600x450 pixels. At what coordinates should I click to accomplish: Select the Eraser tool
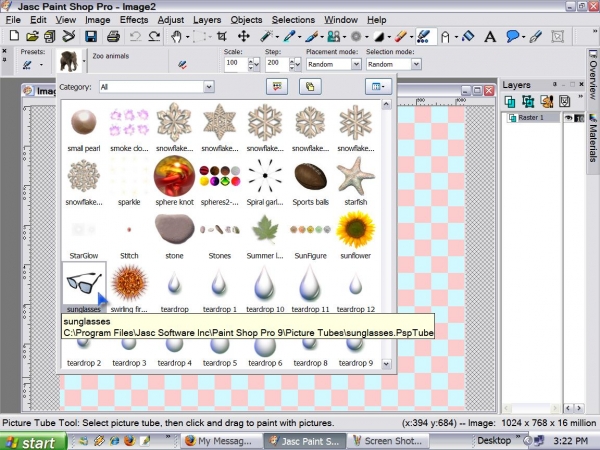pyautogui.click(x=400, y=37)
